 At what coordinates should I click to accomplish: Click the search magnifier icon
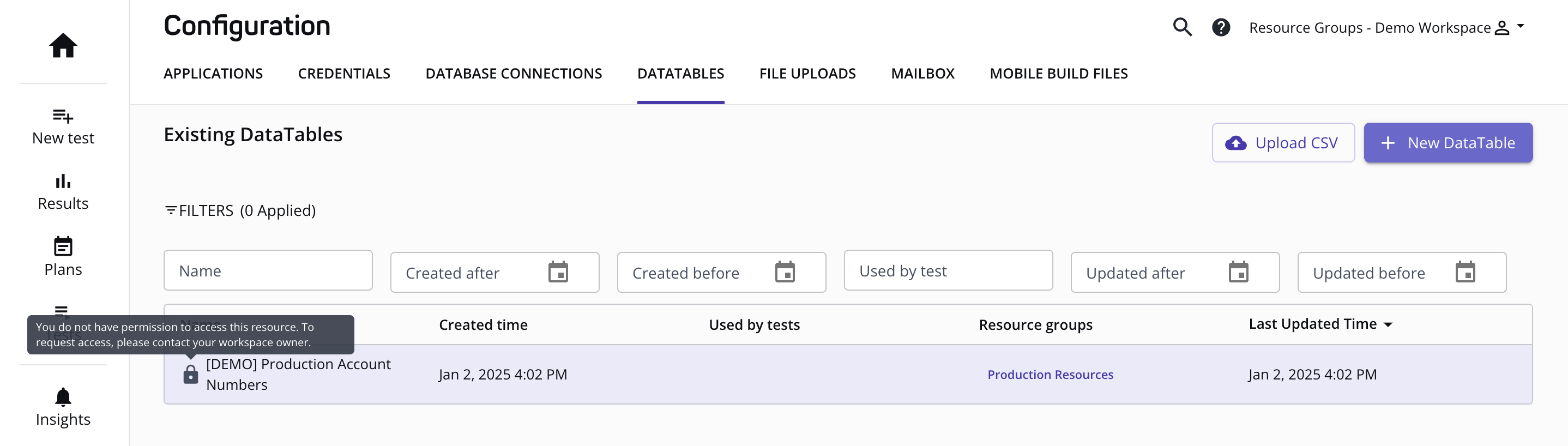pos(1182,27)
